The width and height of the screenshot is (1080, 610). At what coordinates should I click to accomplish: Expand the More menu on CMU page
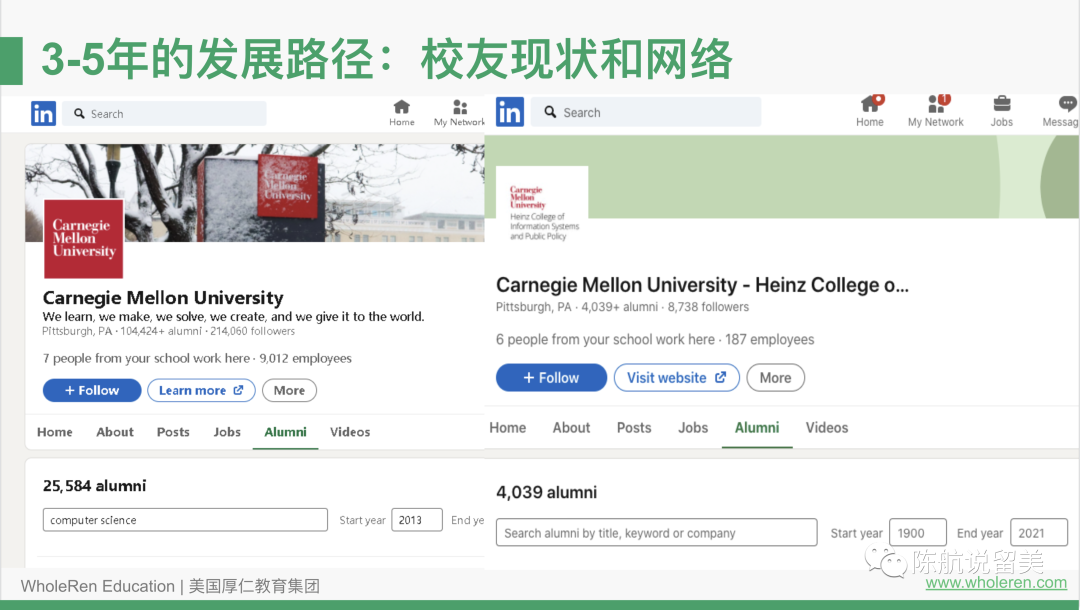(289, 390)
